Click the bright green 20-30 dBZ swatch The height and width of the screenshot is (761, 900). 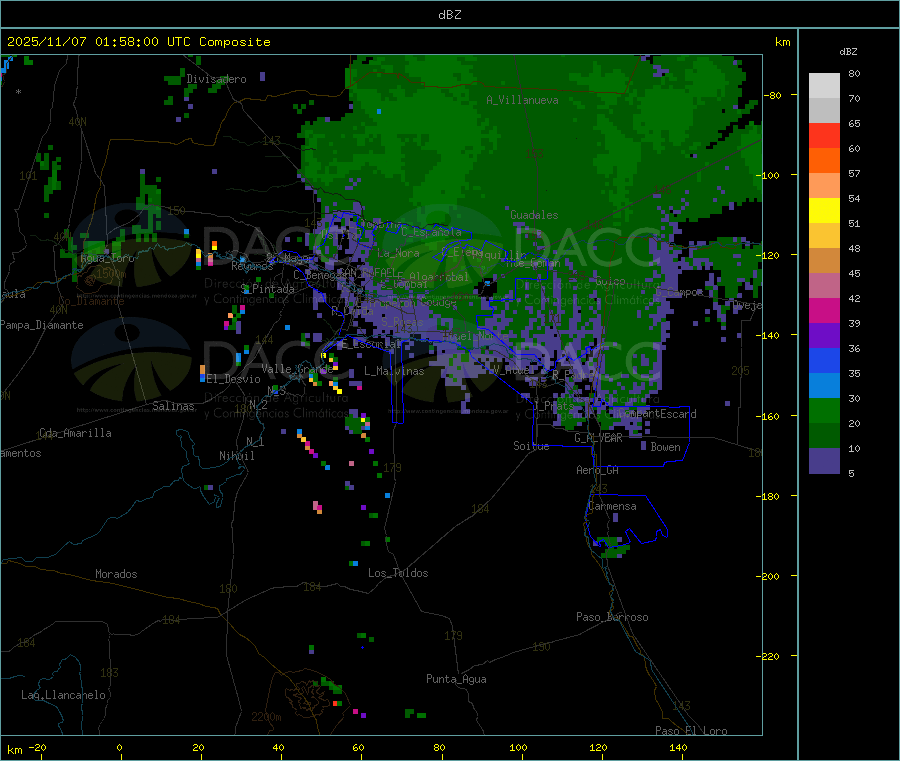tap(824, 411)
